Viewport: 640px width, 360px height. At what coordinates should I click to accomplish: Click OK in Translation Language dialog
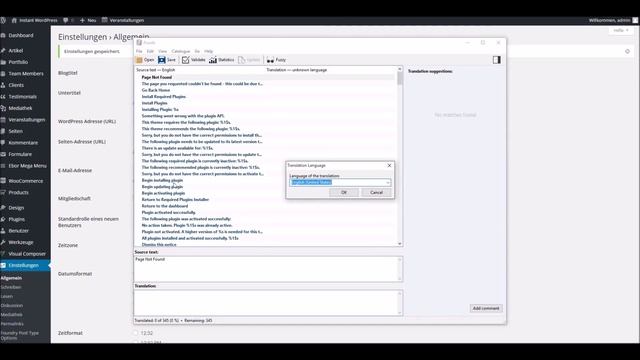click(x=344, y=192)
